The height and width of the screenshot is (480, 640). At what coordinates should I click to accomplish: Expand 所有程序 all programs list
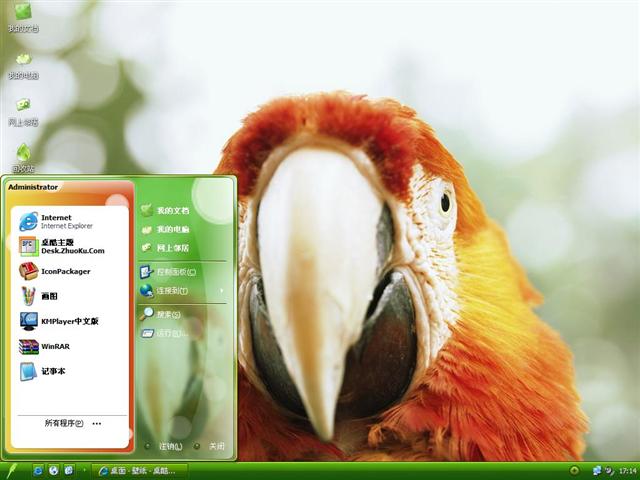(72, 423)
